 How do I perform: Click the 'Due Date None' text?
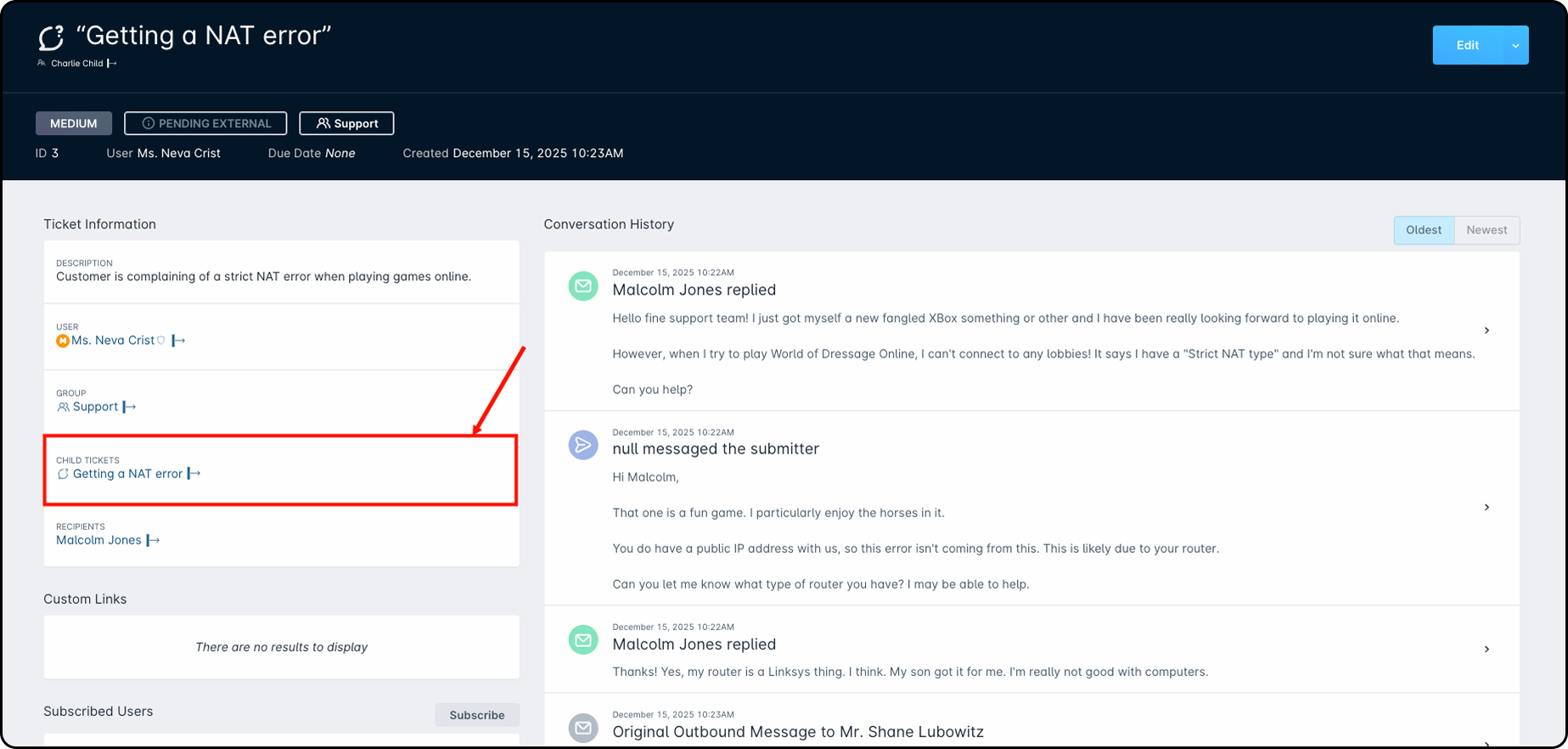point(312,153)
